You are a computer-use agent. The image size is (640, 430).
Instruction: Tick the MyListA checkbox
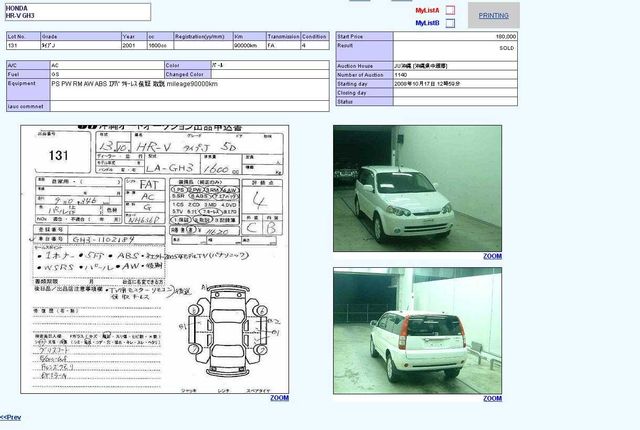pos(450,10)
